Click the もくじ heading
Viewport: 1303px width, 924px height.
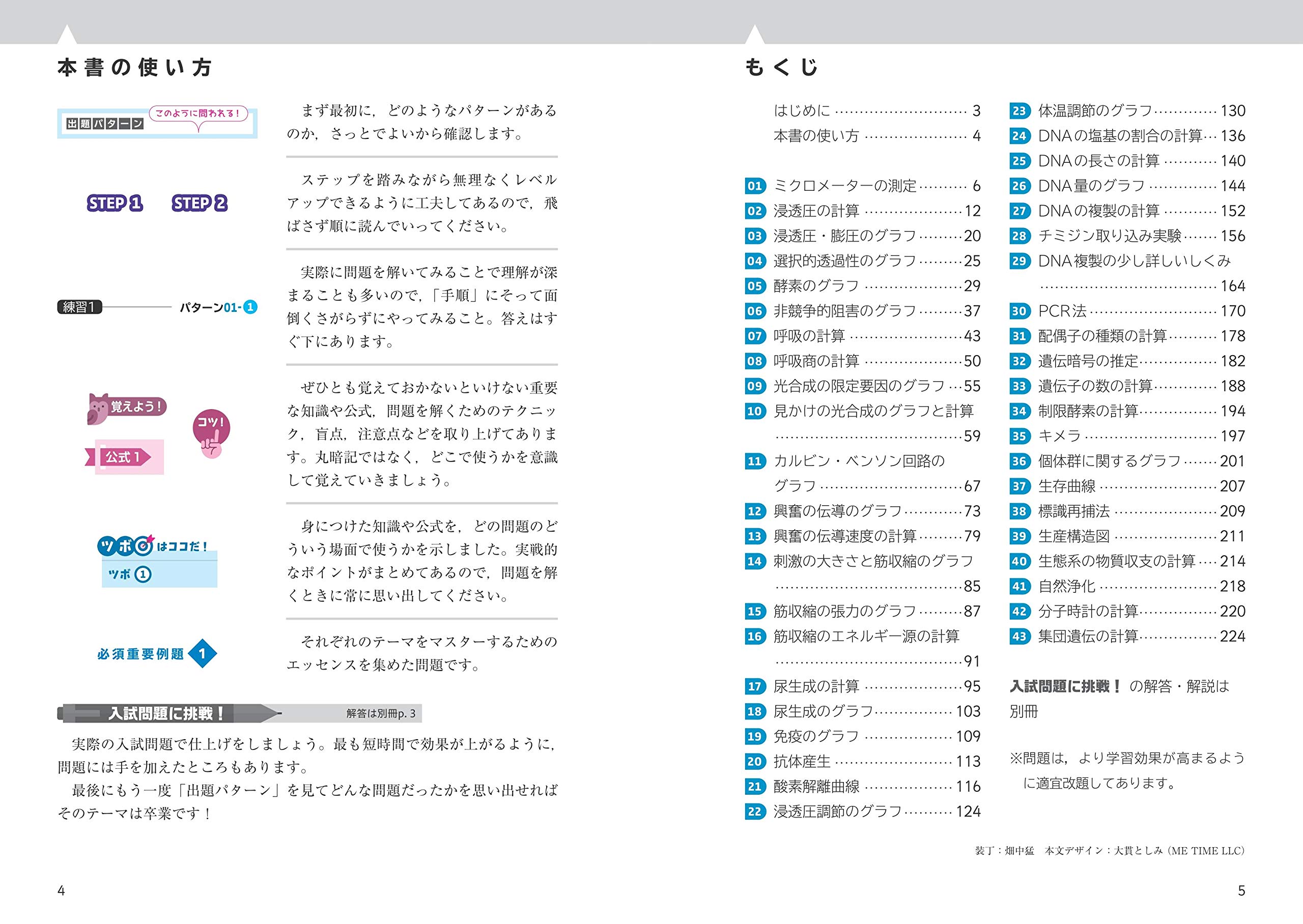781,67
